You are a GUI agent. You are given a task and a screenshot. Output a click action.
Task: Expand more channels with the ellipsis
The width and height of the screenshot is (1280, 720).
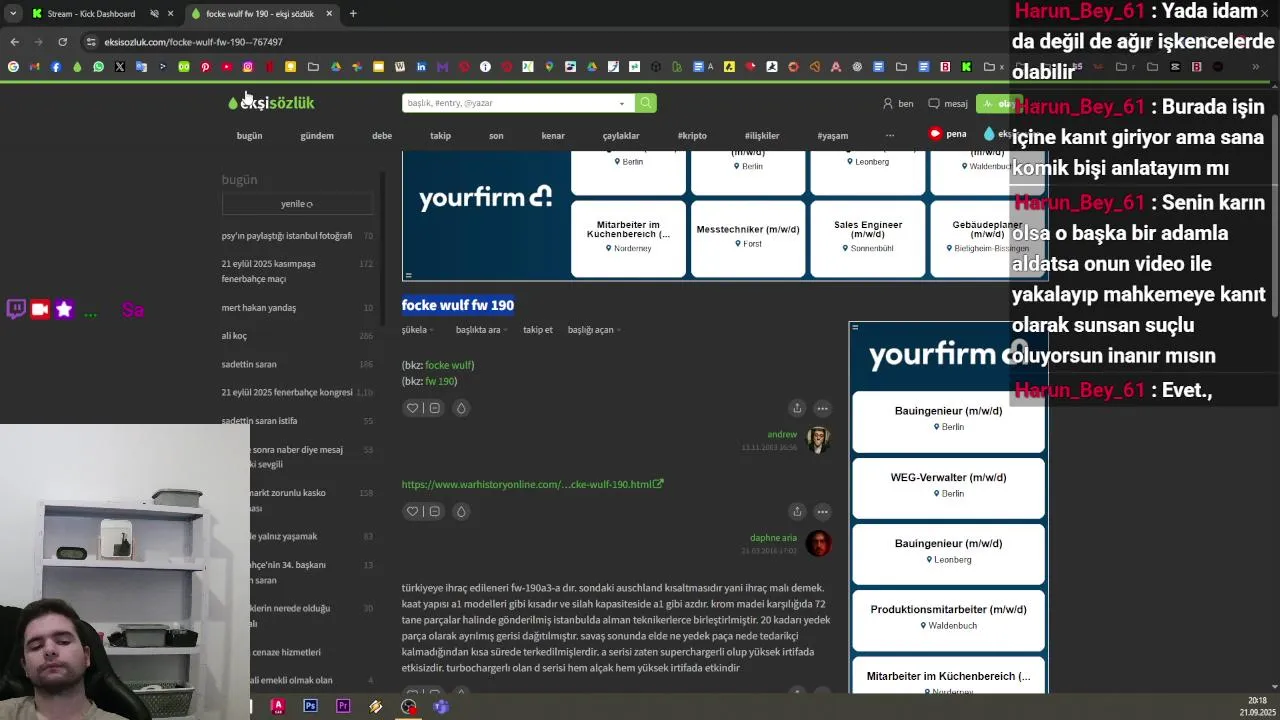tap(889, 135)
